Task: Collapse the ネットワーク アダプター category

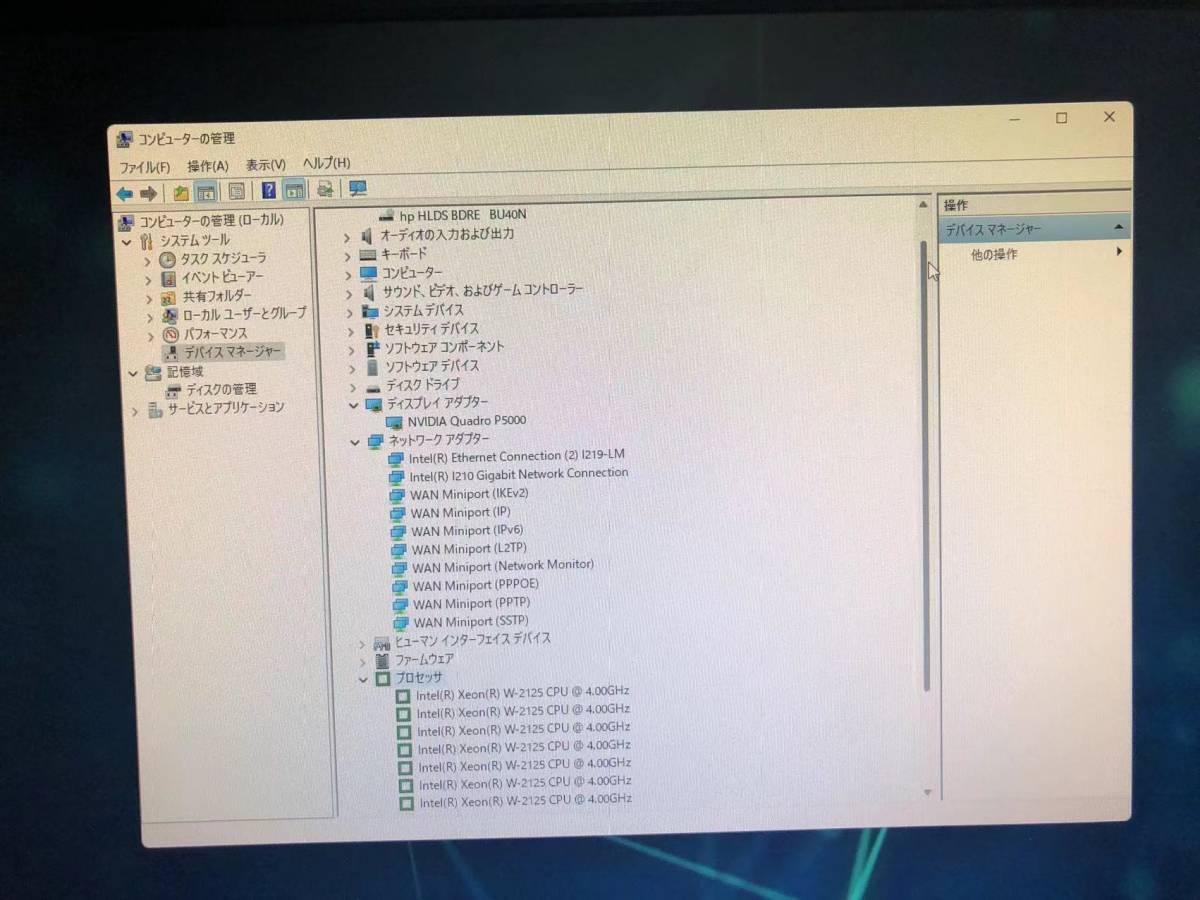Action: point(354,442)
